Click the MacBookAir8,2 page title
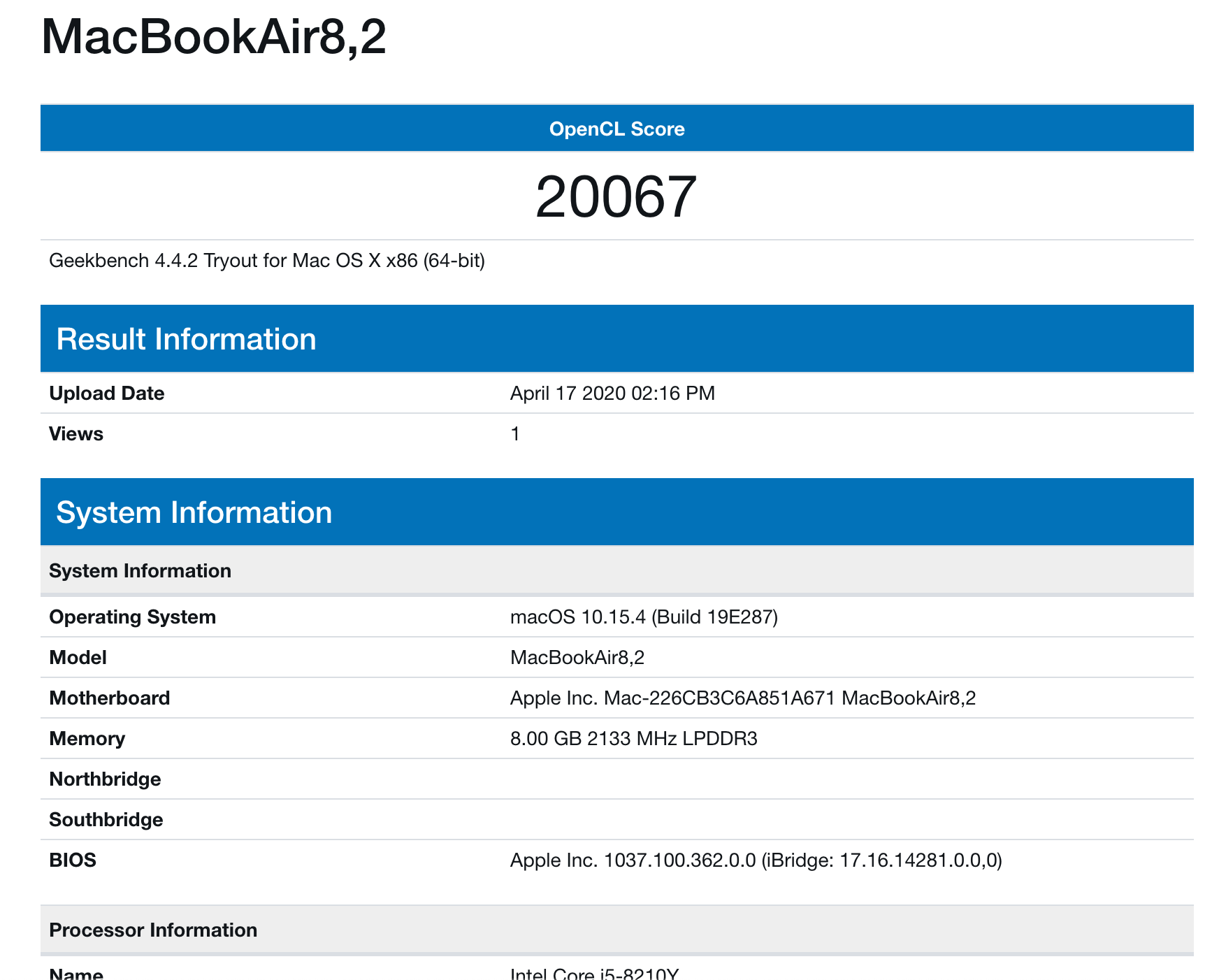The height and width of the screenshot is (980, 1219). (214, 36)
